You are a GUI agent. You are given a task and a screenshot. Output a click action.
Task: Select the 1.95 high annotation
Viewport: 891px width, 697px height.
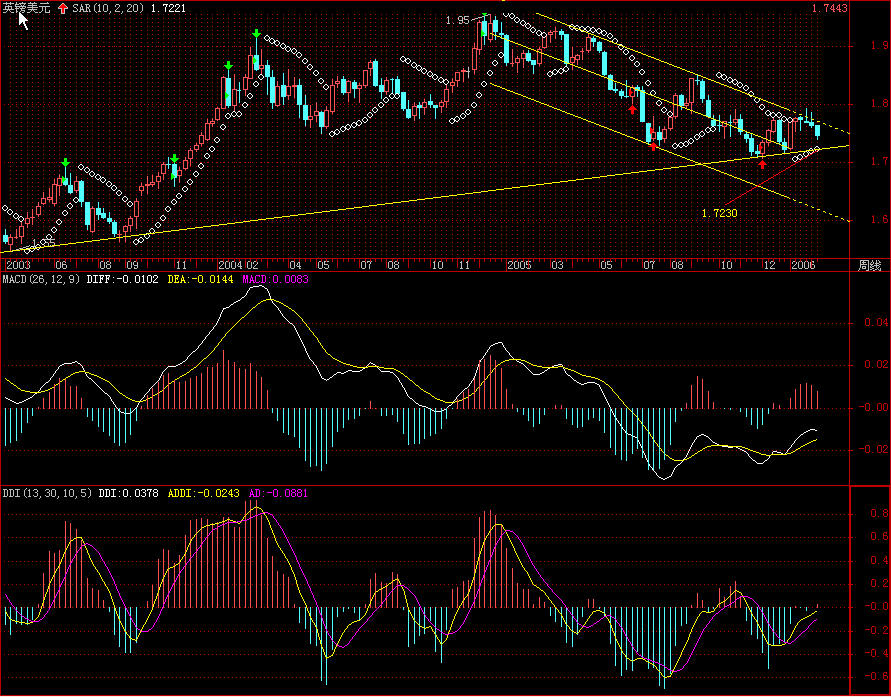[457, 20]
